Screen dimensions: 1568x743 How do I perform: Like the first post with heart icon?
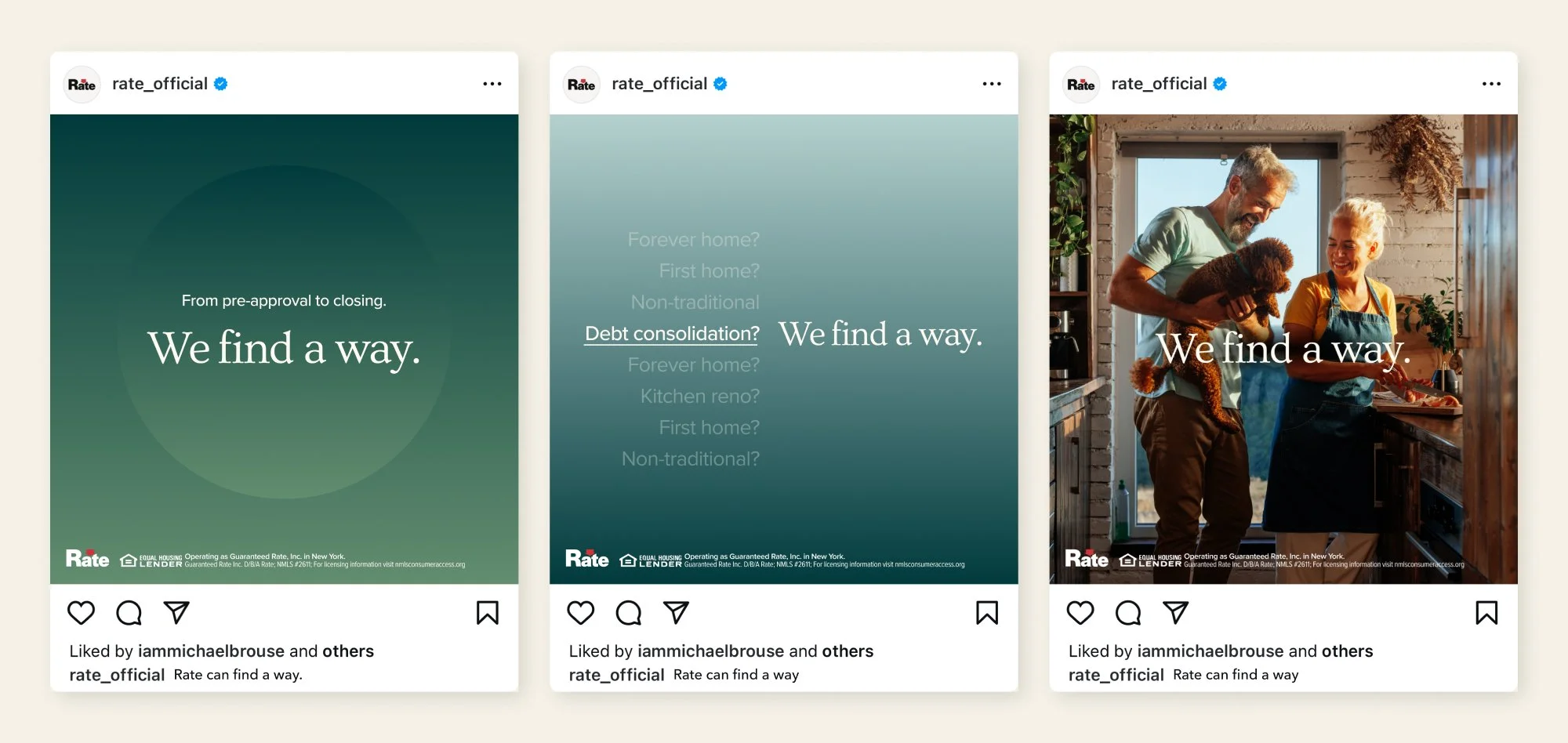(81, 612)
